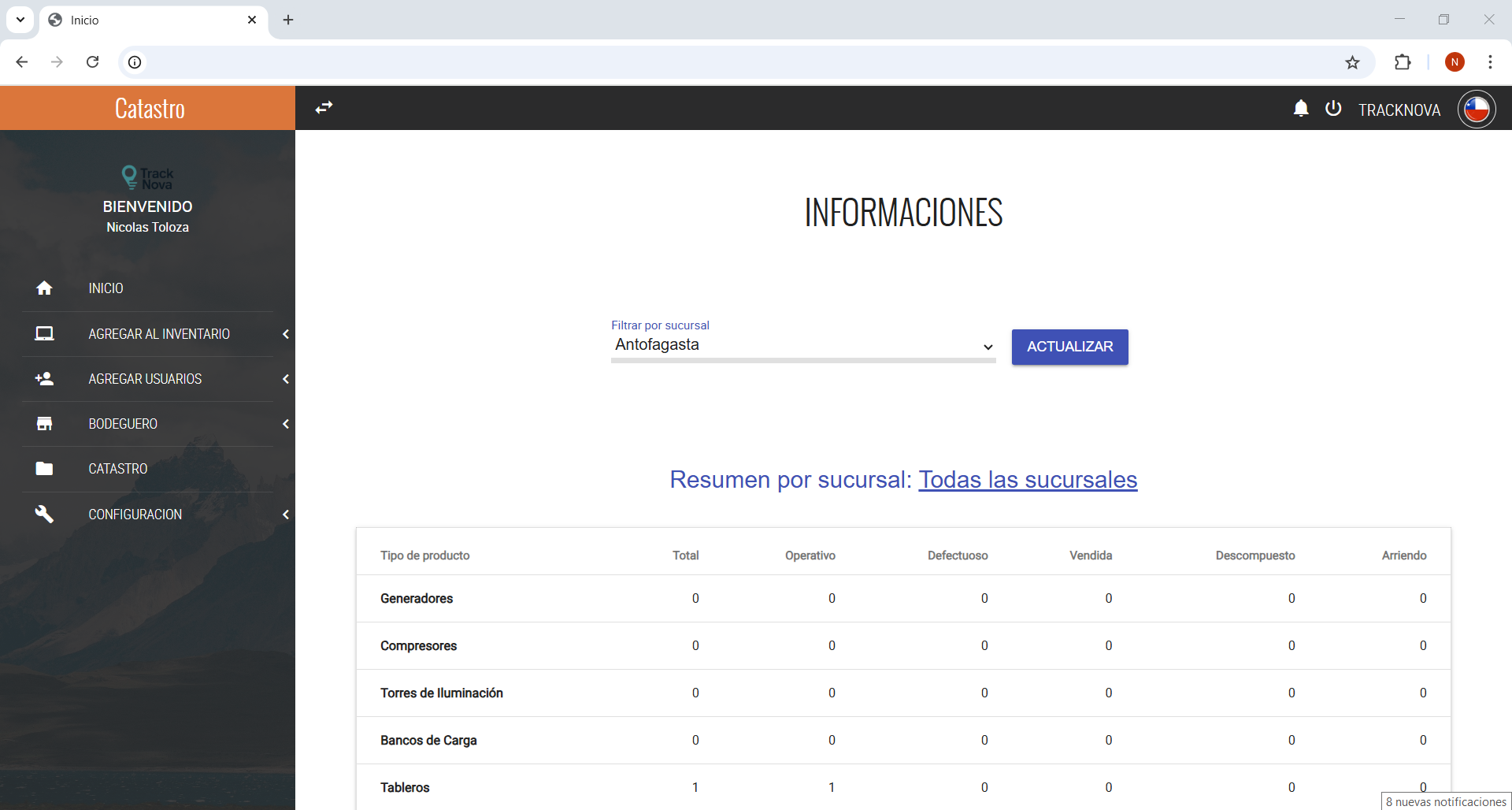Open notifications via the bell icon
This screenshot has height=810, width=1512.
pyautogui.click(x=1301, y=109)
